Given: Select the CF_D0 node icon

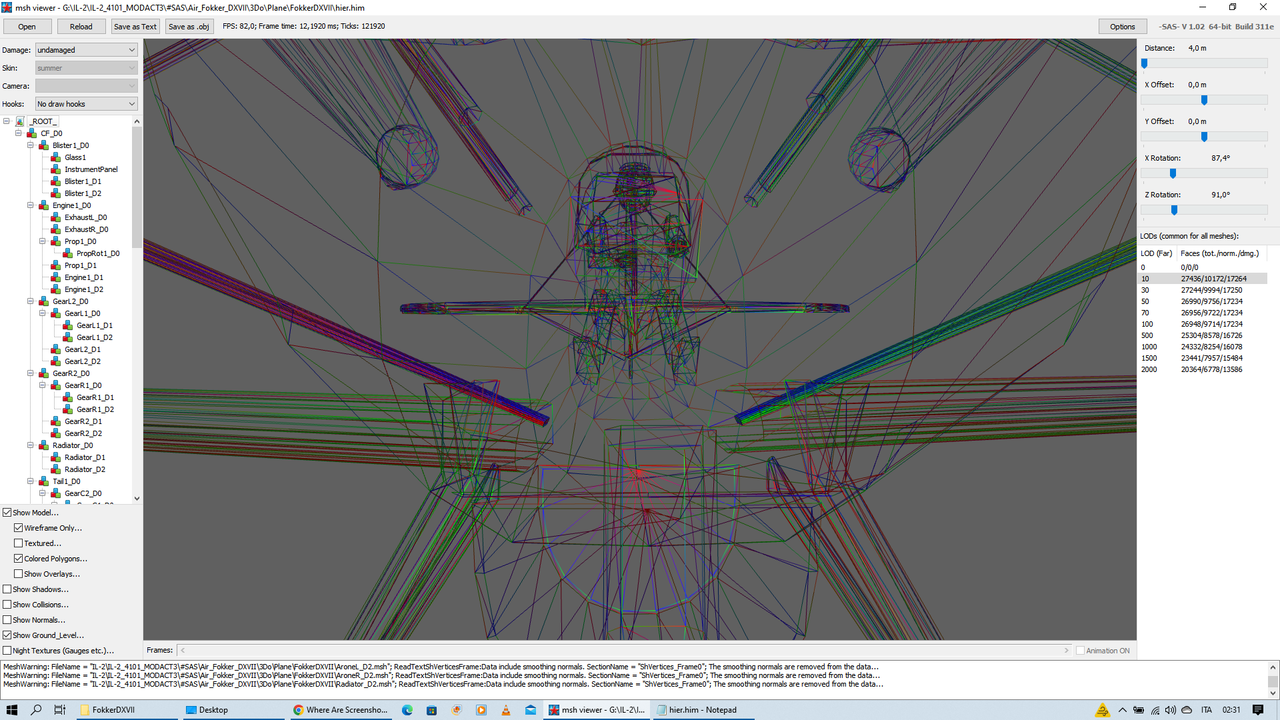Looking at the screenshot, I should point(30,133).
